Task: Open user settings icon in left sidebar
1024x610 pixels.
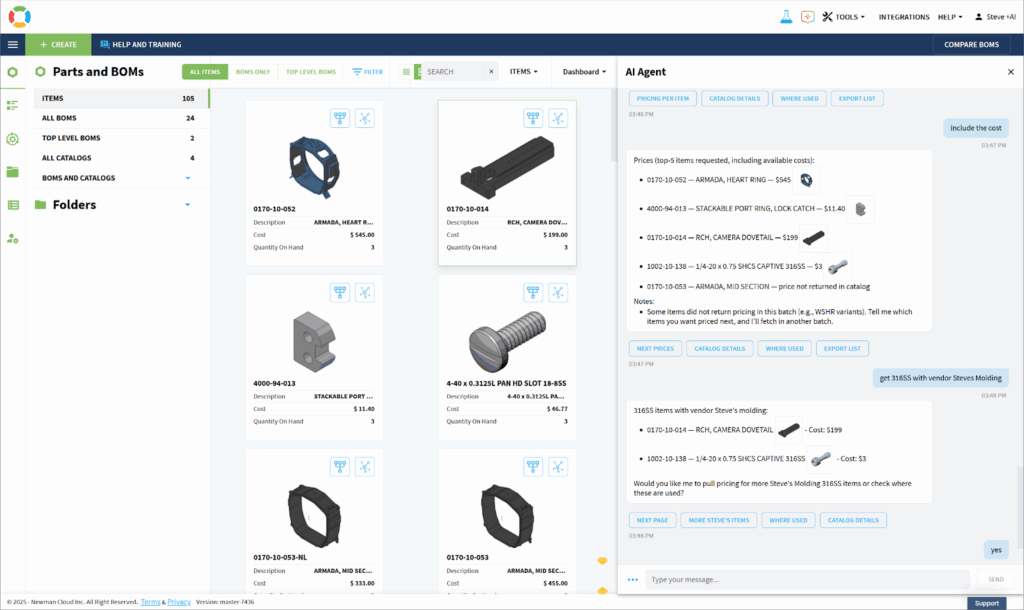Action: tap(13, 238)
